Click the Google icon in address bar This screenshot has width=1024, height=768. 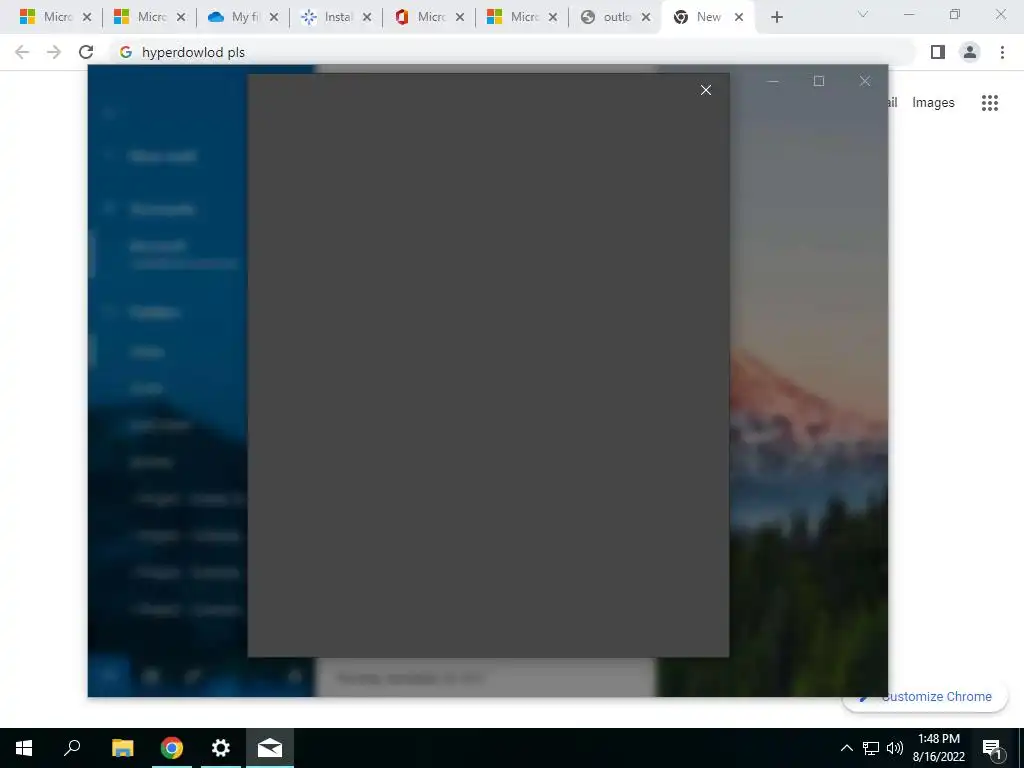[126, 52]
